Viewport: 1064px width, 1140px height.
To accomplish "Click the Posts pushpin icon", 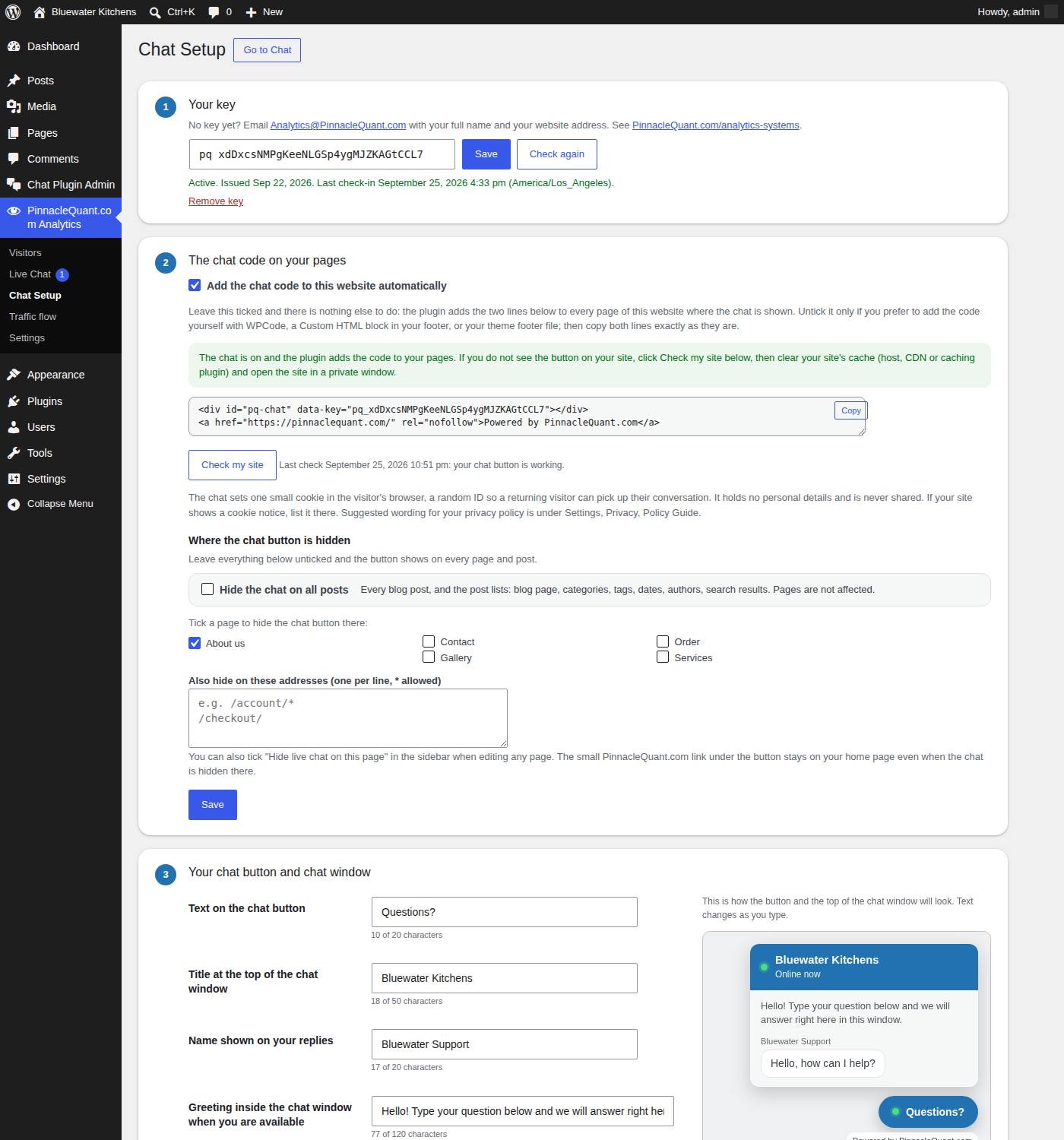I will (14, 81).
